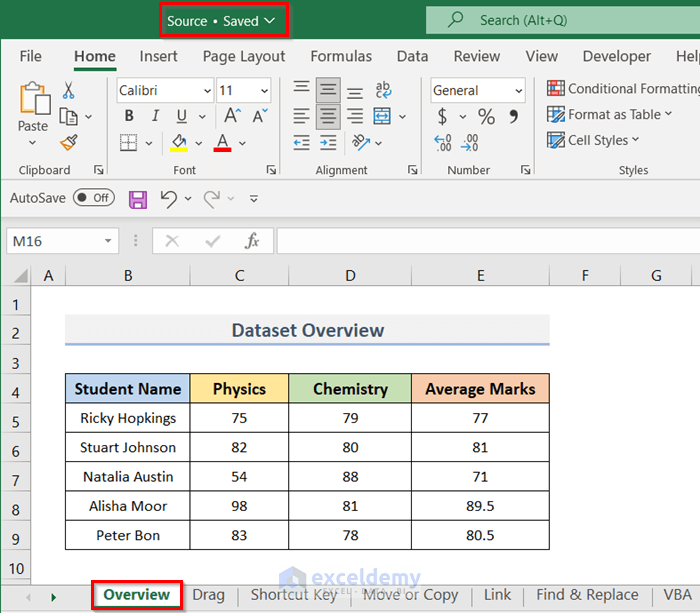This screenshot has width=700, height=613.
Task: Click the Cut scissors icon
Action: coord(69,91)
